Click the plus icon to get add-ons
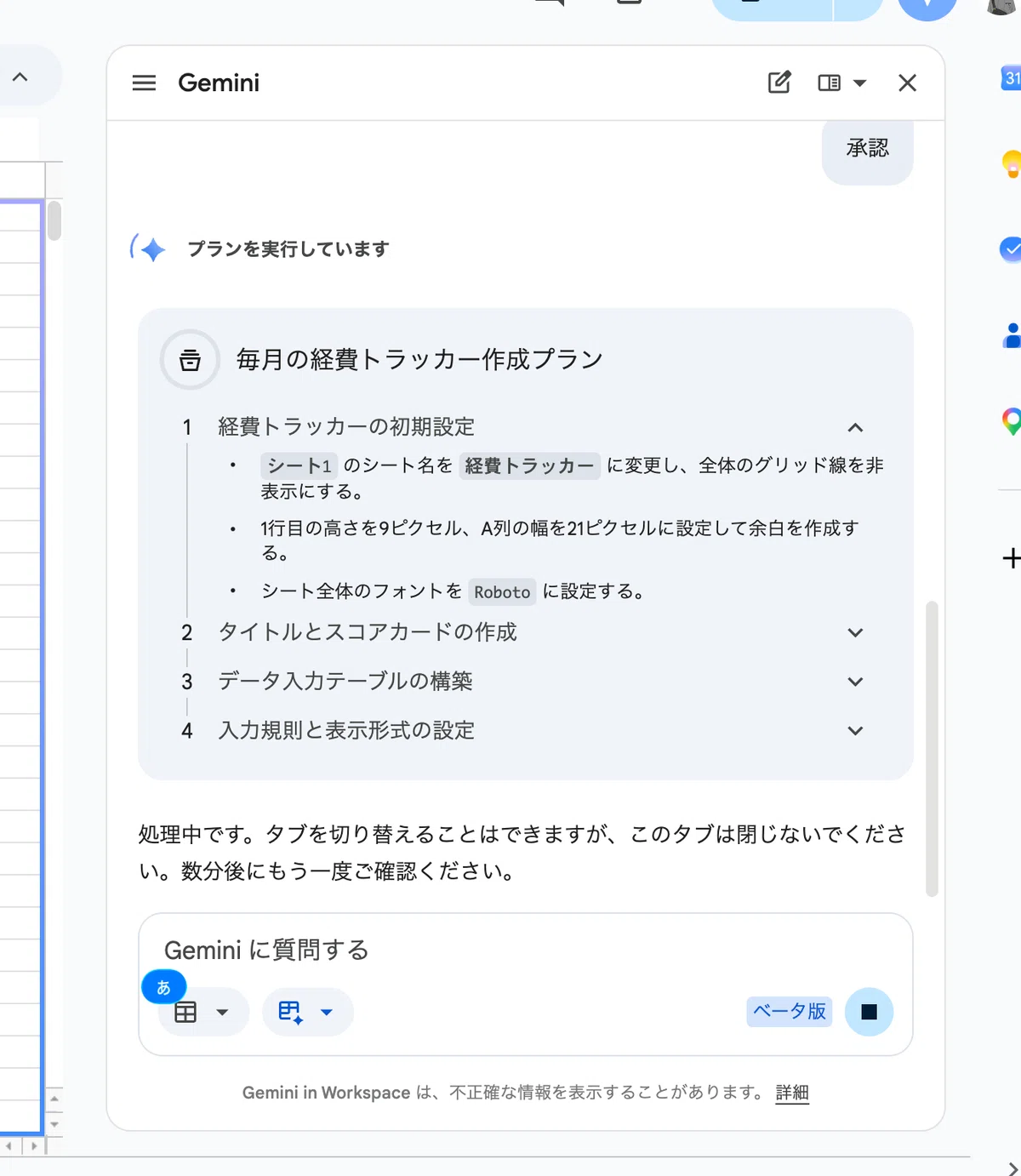The width and height of the screenshot is (1021, 1176). 1011,558
